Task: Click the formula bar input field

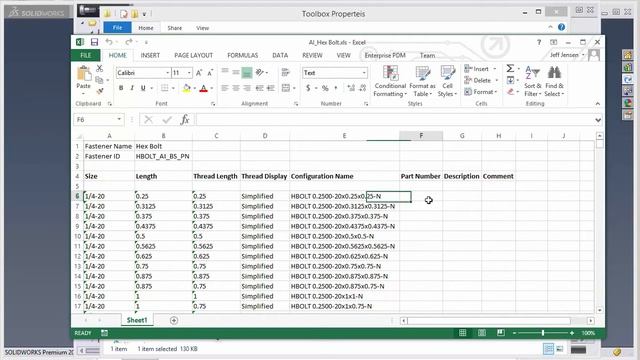Action: pos(394,120)
